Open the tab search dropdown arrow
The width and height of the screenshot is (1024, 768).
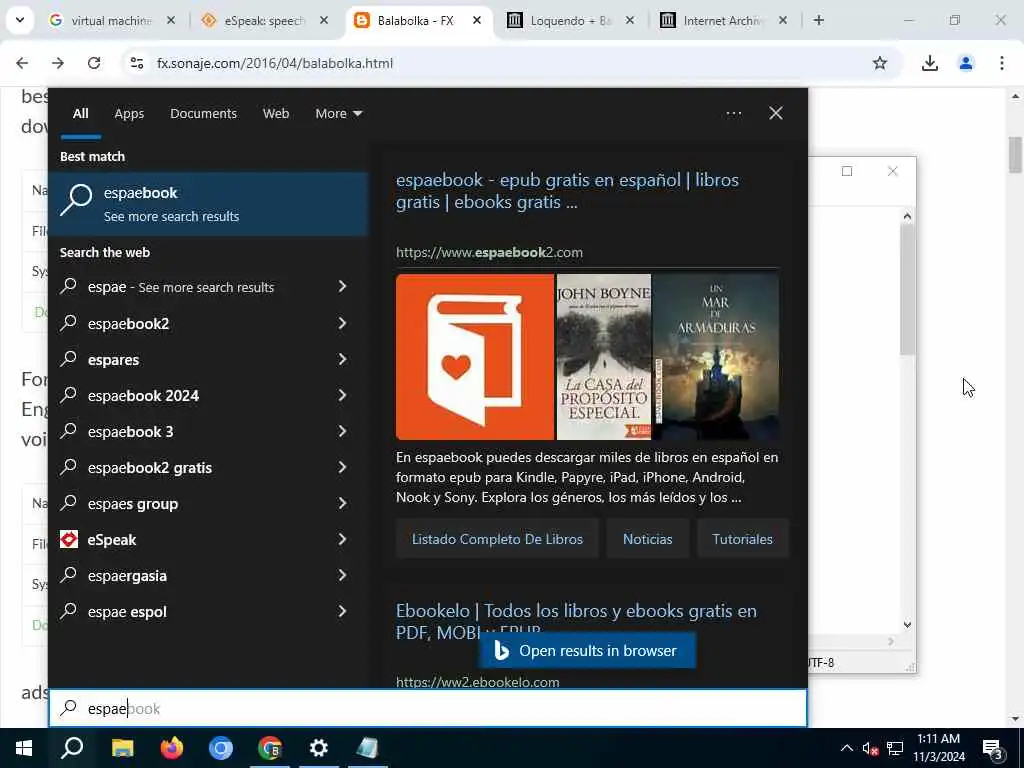(20, 20)
